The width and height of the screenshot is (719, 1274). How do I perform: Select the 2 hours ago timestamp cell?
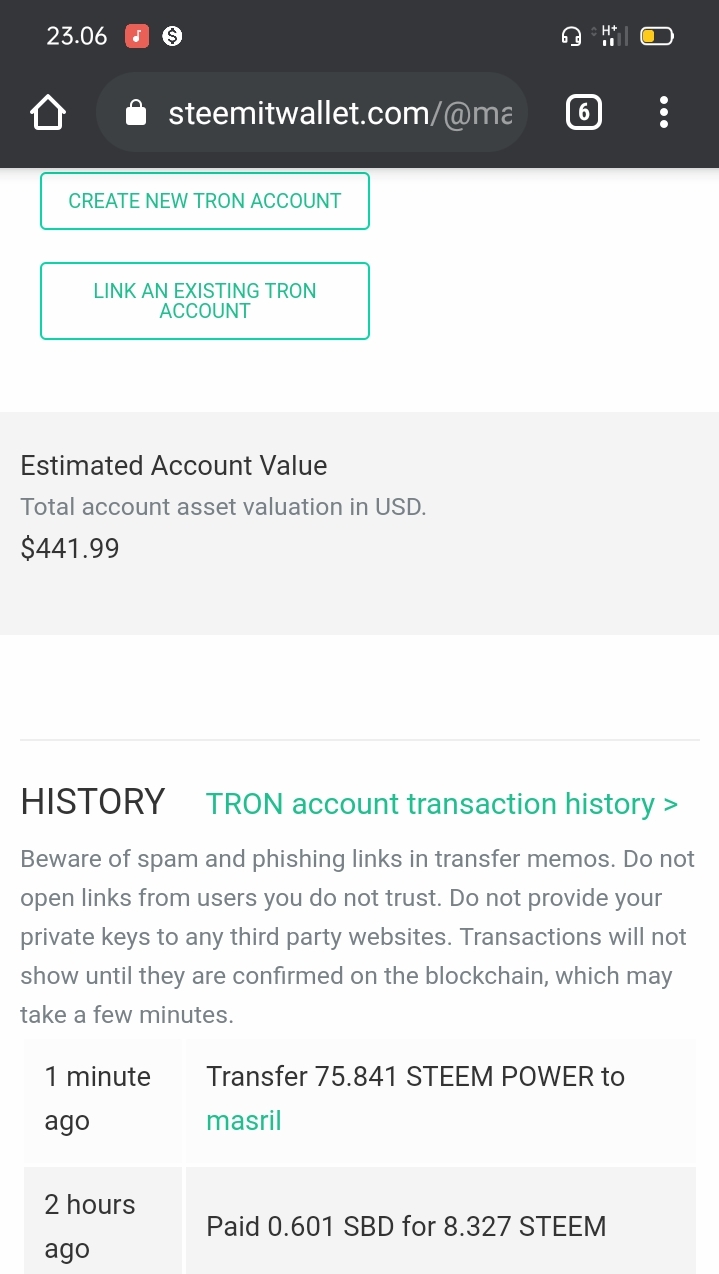pyautogui.click(x=103, y=1227)
